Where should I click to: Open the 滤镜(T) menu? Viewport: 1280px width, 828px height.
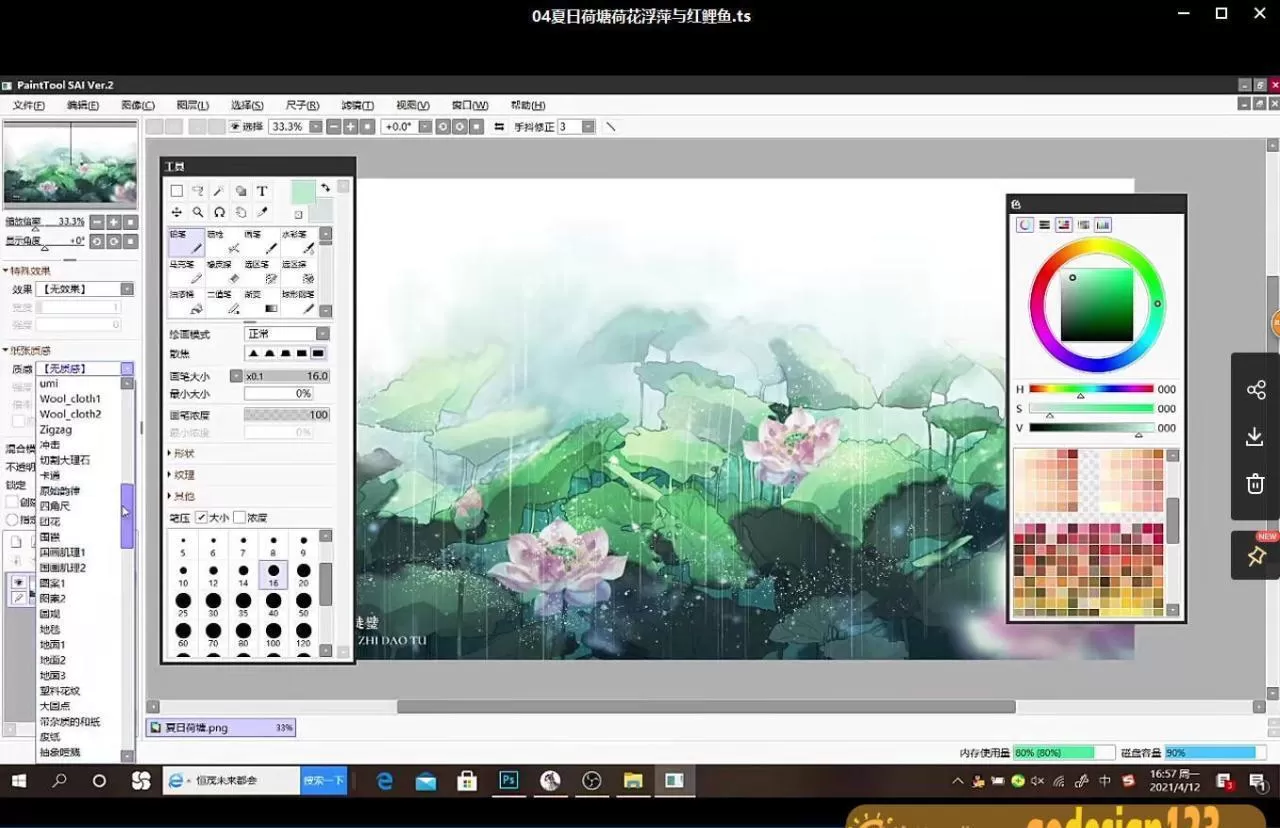357,105
